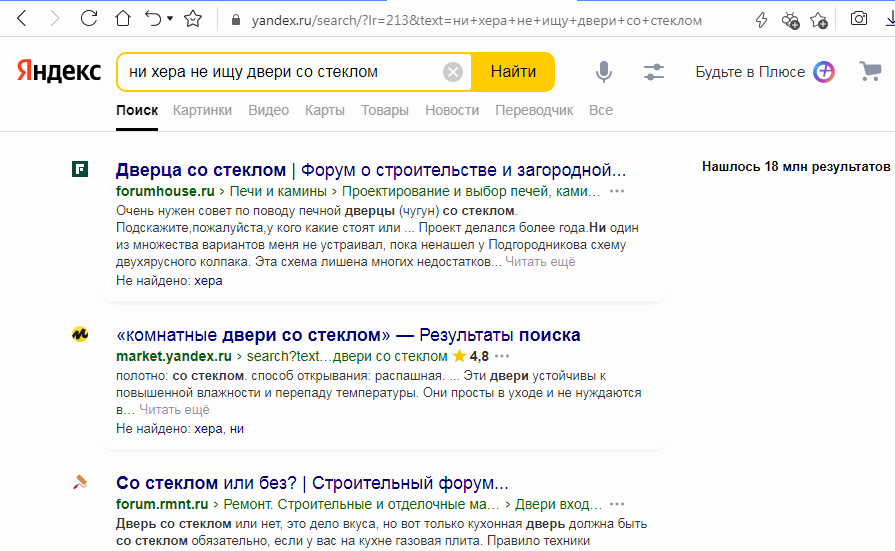The height and width of the screenshot is (551, 895).
Task: Click the yandex.ru address bar URL
Action: (477, 21)
